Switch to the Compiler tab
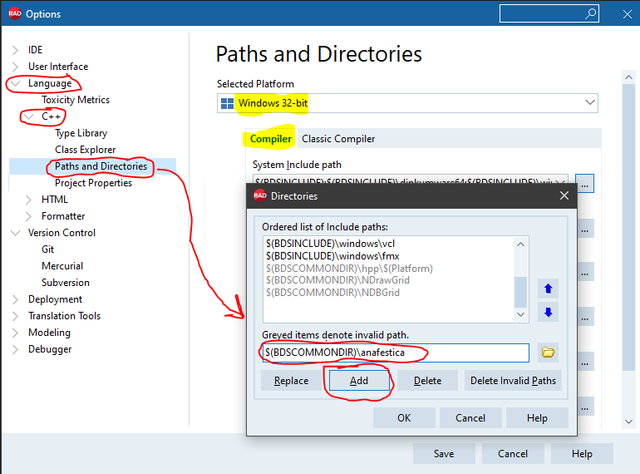The image size is (640, 474). click(271, 139)
